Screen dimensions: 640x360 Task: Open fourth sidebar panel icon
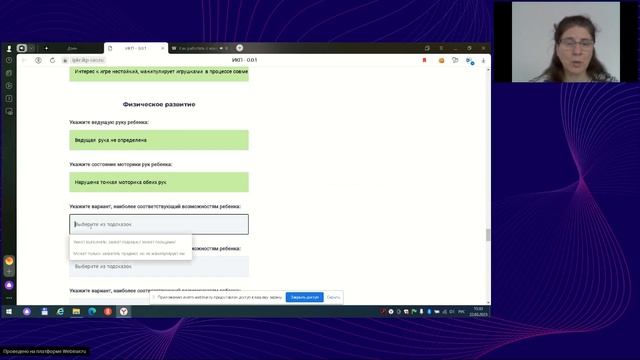pos(9,99)
